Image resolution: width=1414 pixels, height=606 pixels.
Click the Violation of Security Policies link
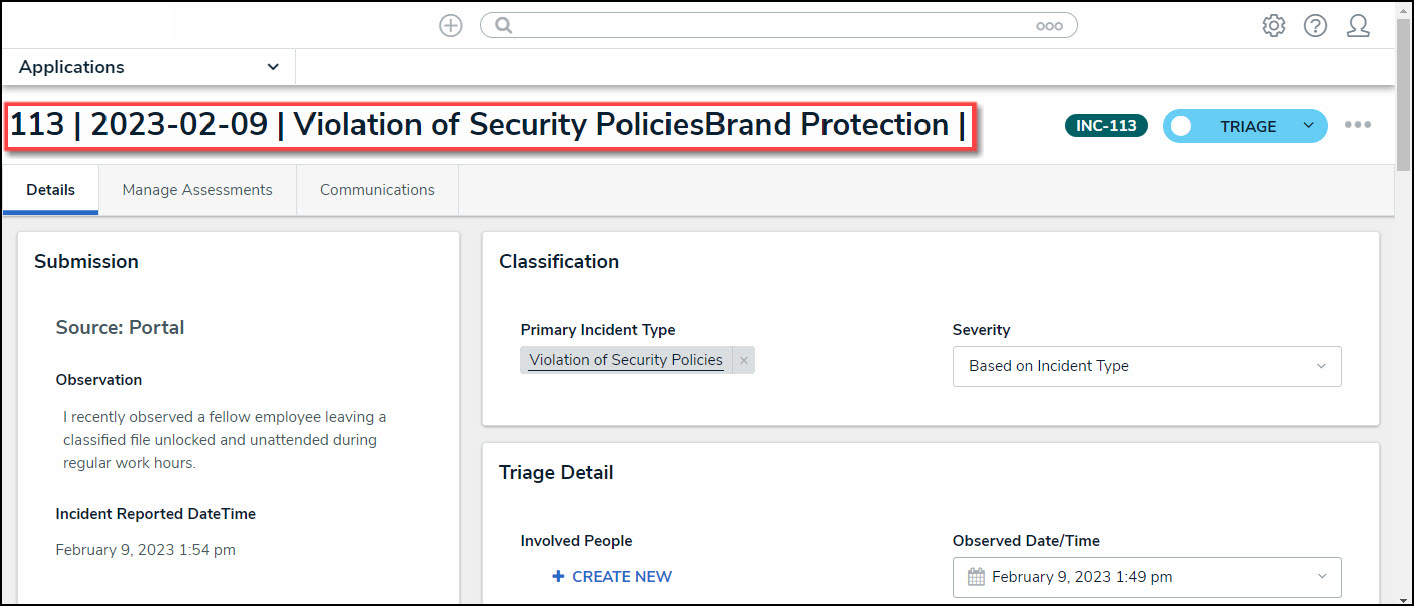pos(626,361)
